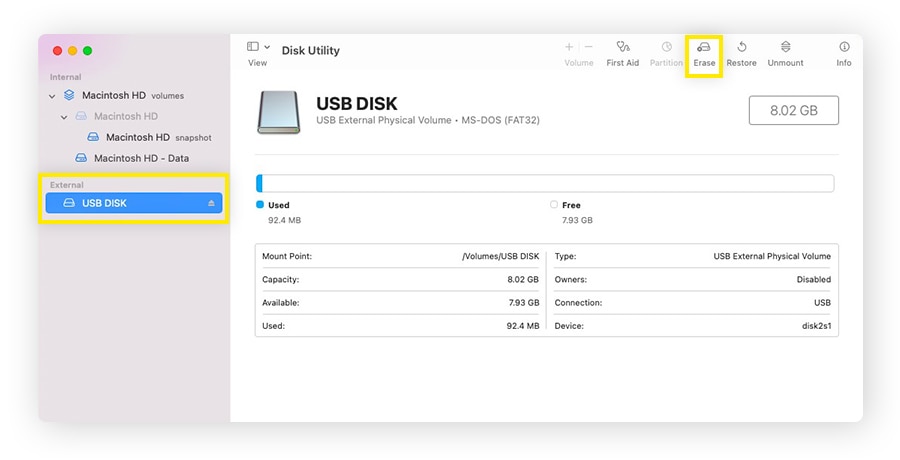900x460 pixels.
Task: Click the Used 92.4 MB table value
Action: pyautogui.click(x=523, y=326)
